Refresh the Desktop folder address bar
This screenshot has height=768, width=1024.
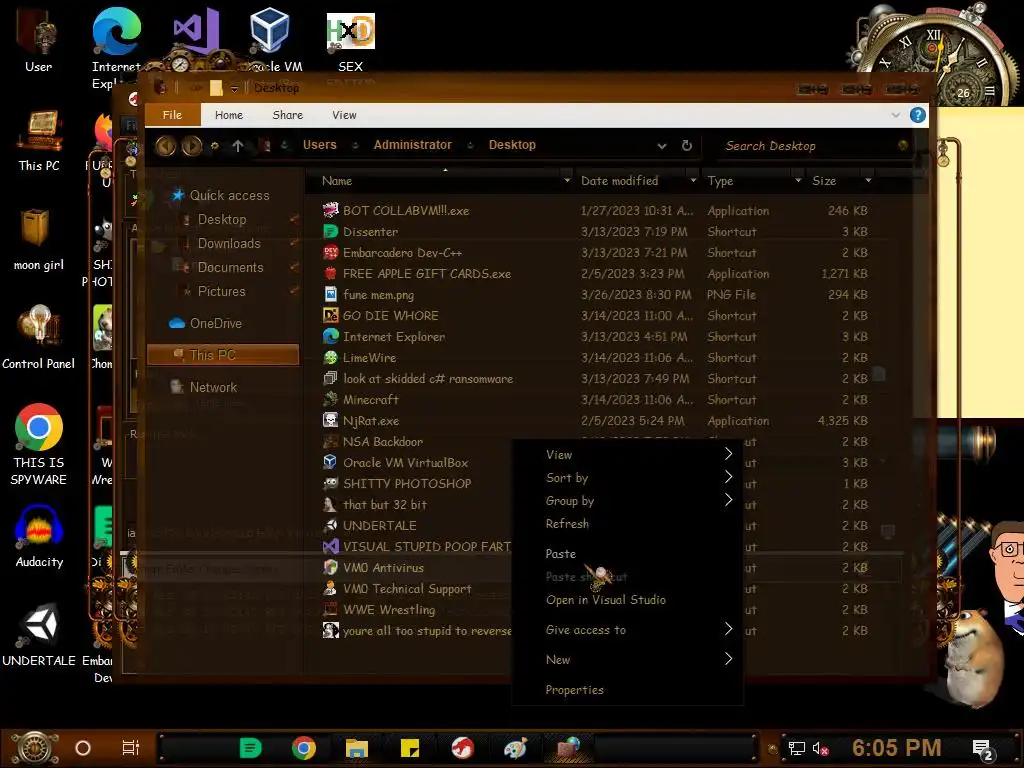click(686, 146)
